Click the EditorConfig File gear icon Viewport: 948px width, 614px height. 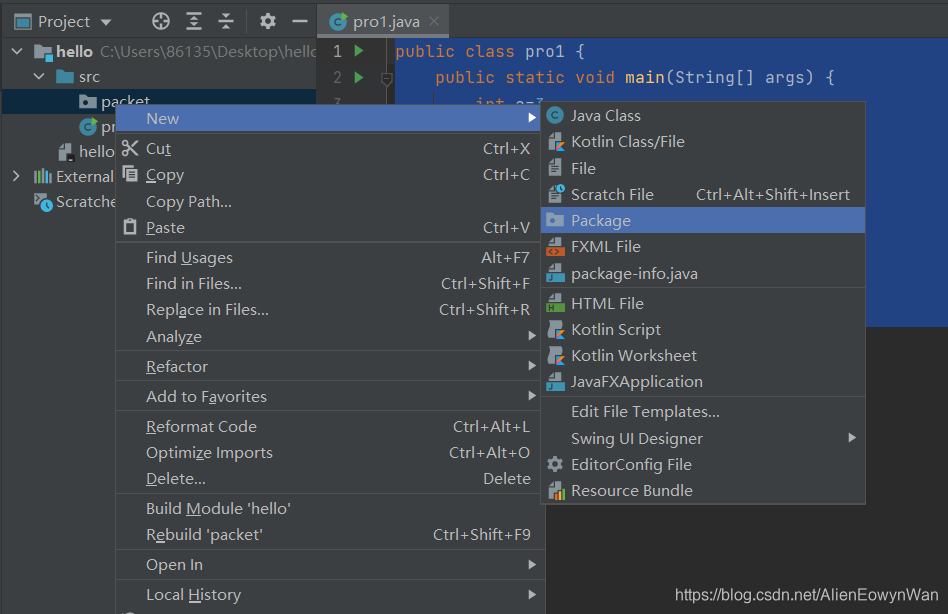[555, 464]
